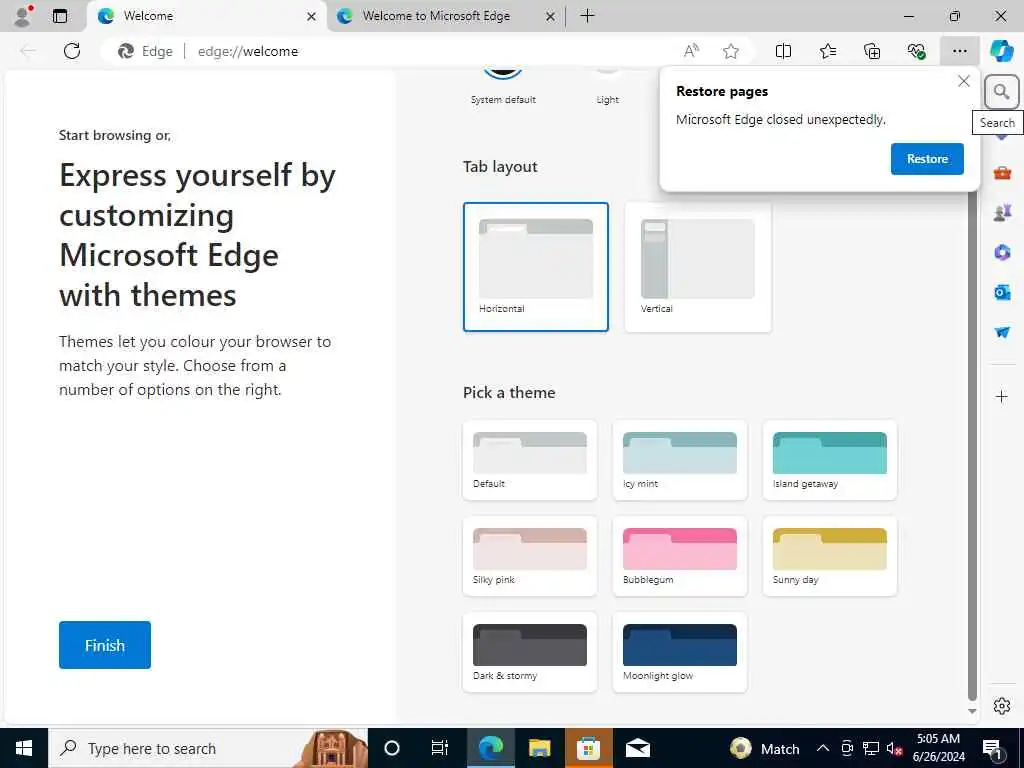The height and width of the screenshot is (768, 1024).
Task: Click the Match widget on taskbar
Action: coord(765,748)
